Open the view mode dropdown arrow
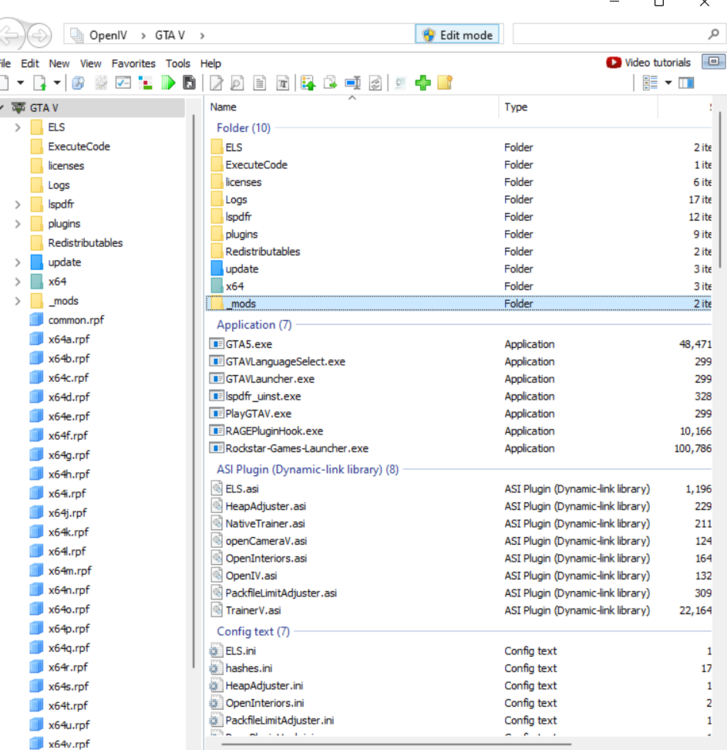This screenshot has width=727, height=750. click(668, 83)
